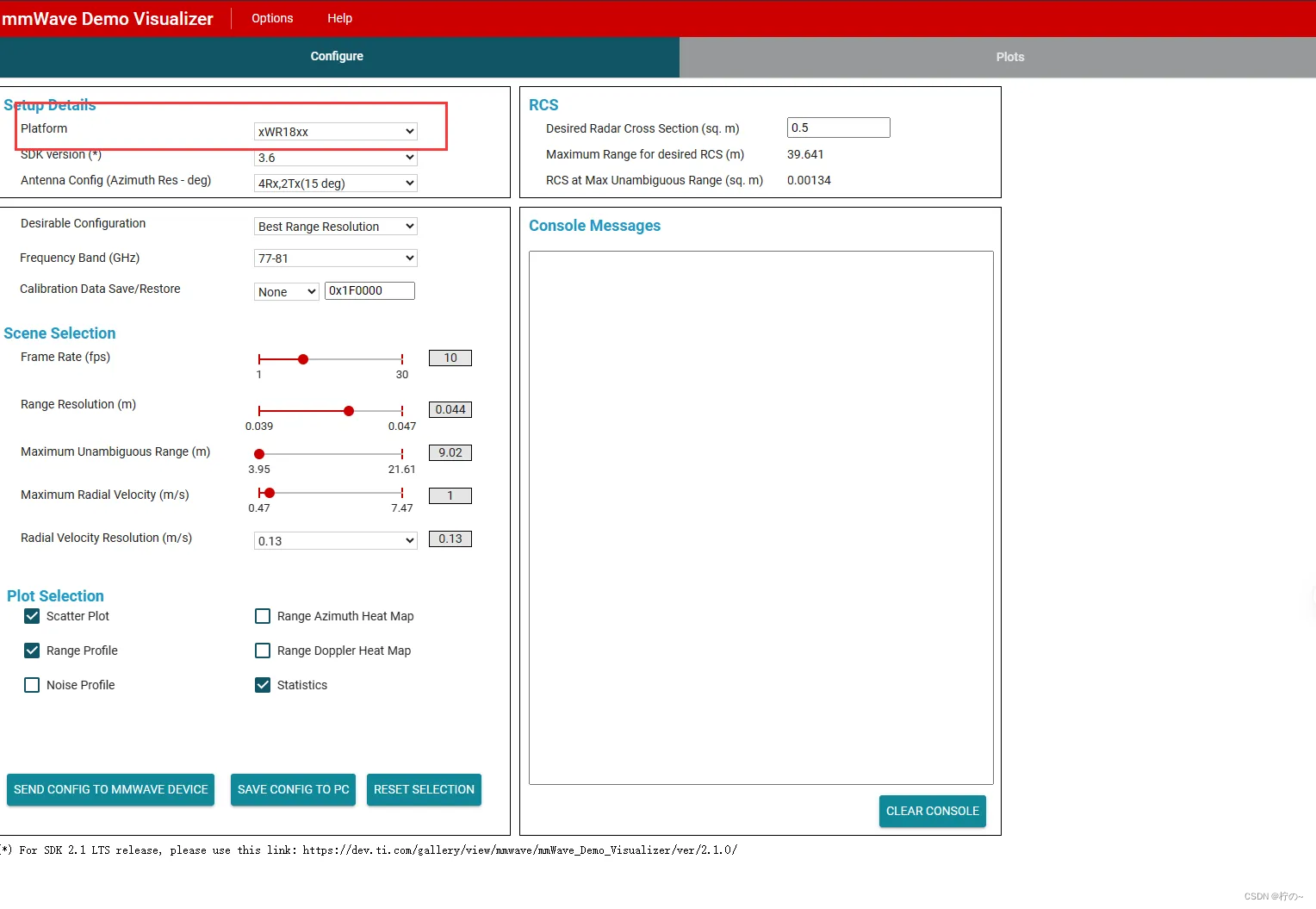Click the Desired Radar Cross Section input
The image size is (1316, 909).
click(x=839, y=128)
